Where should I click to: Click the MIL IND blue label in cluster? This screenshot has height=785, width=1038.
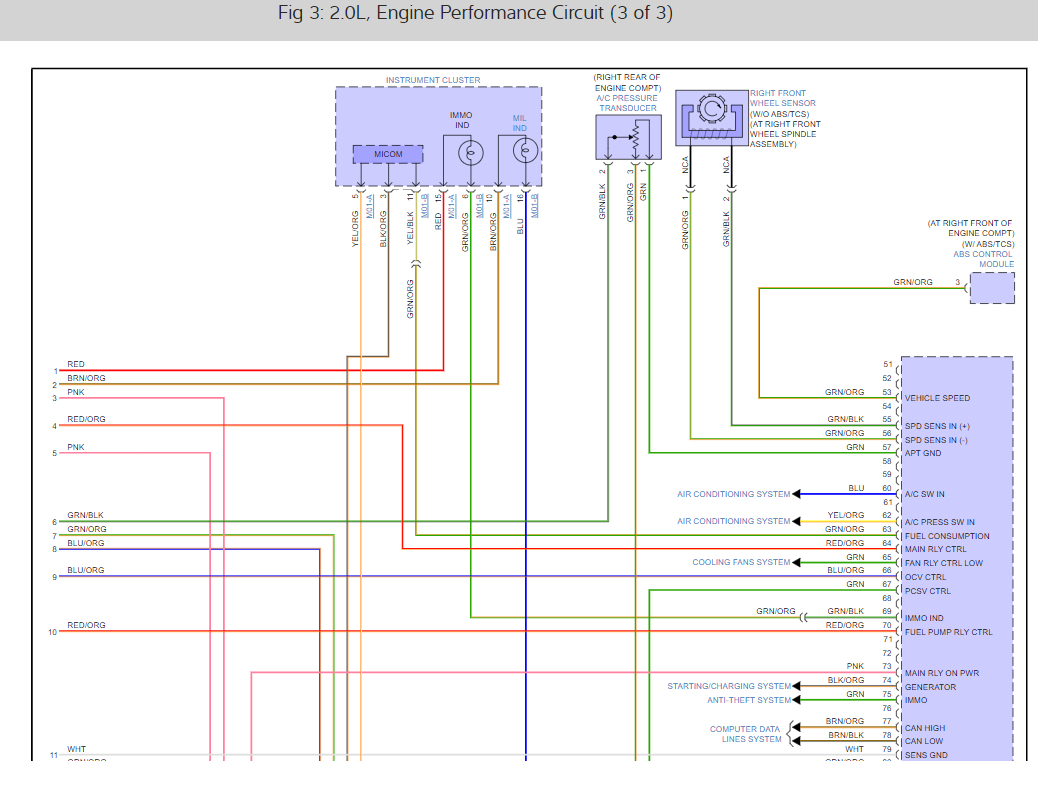click(520, 123)
